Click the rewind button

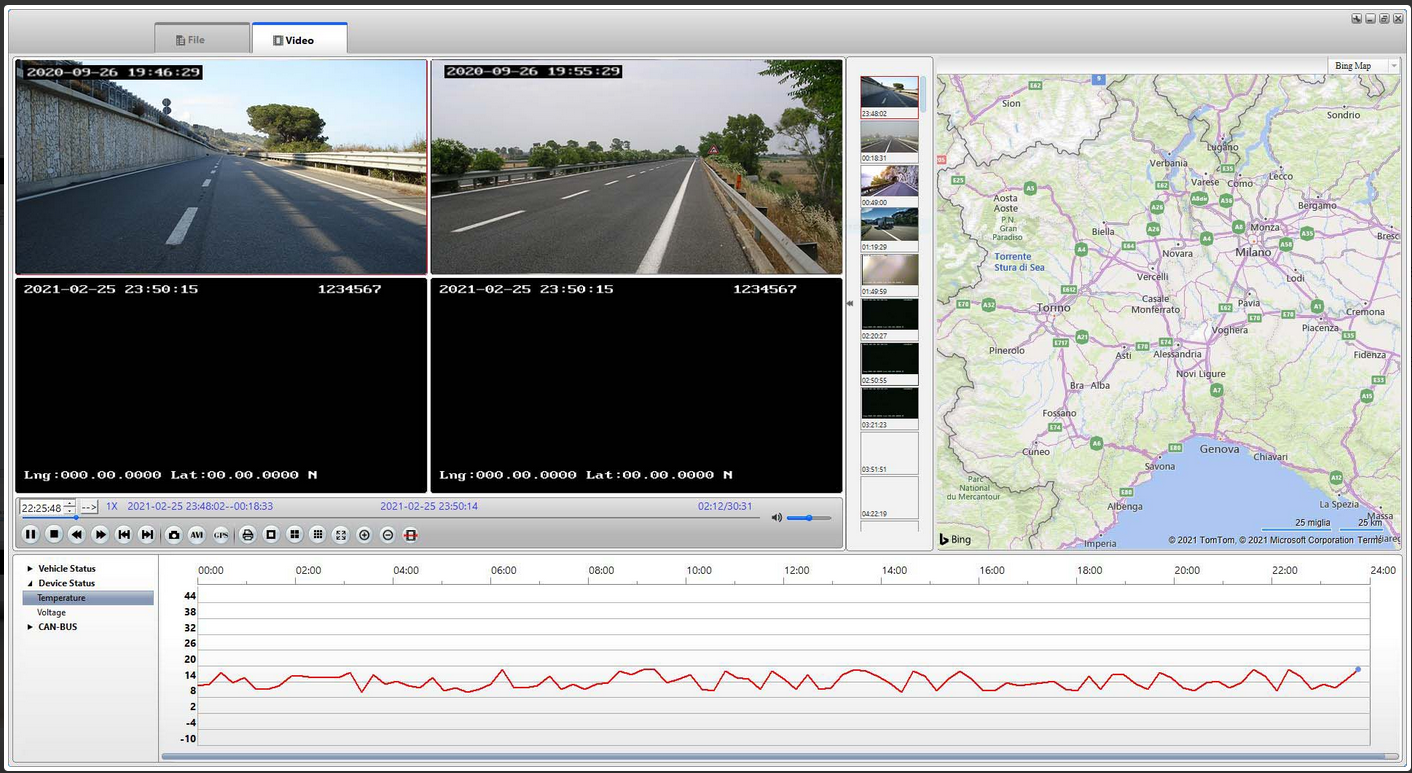coord(77,535)
